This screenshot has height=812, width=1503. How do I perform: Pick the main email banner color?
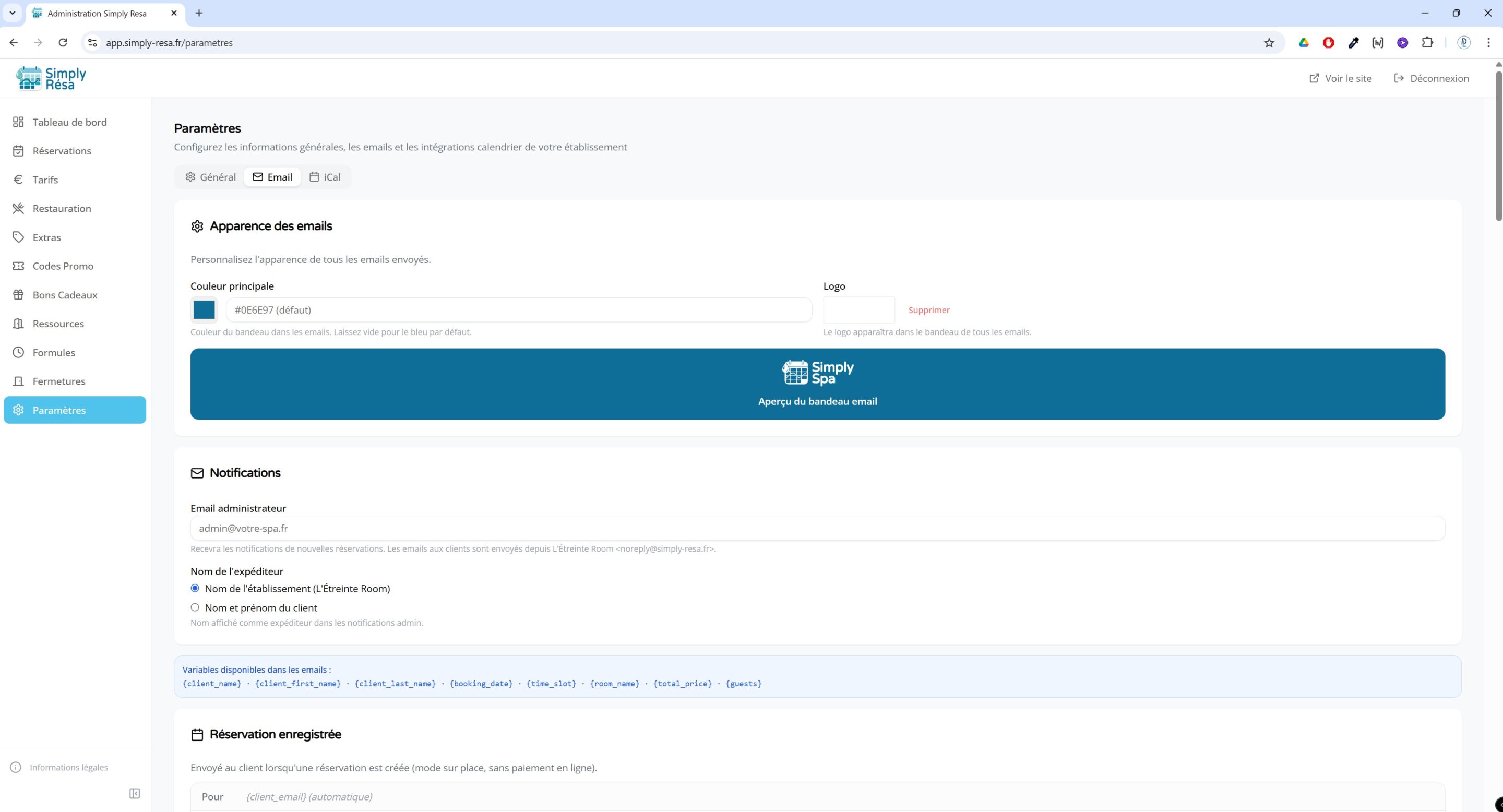[203, 310]
